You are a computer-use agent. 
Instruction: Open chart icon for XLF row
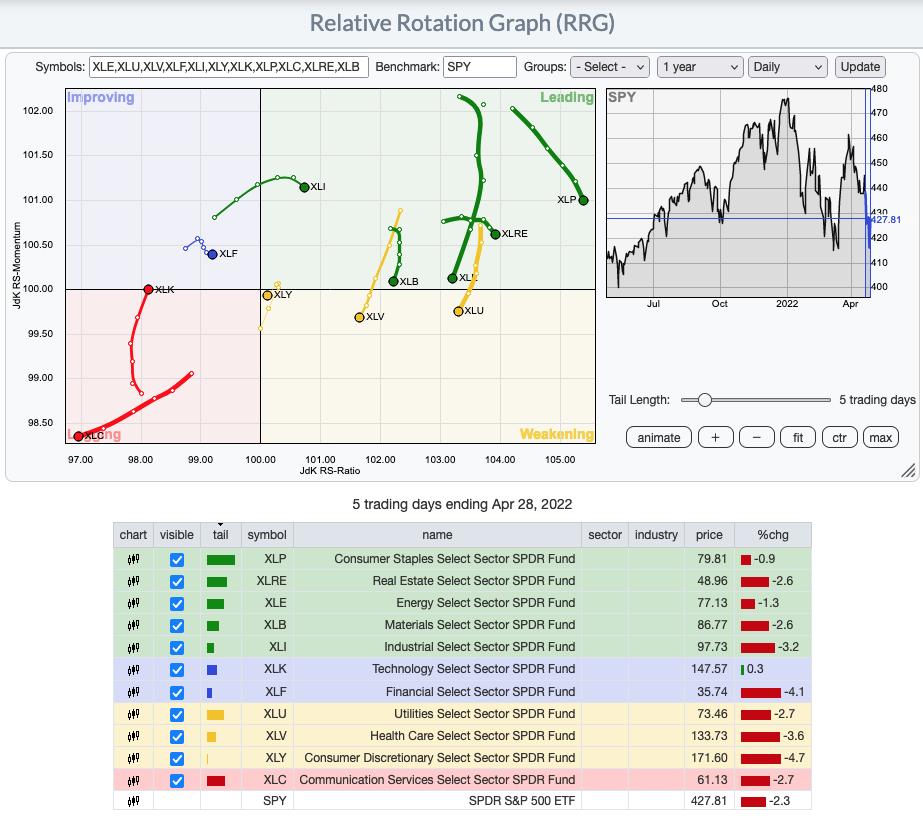(x=134, y=692)
